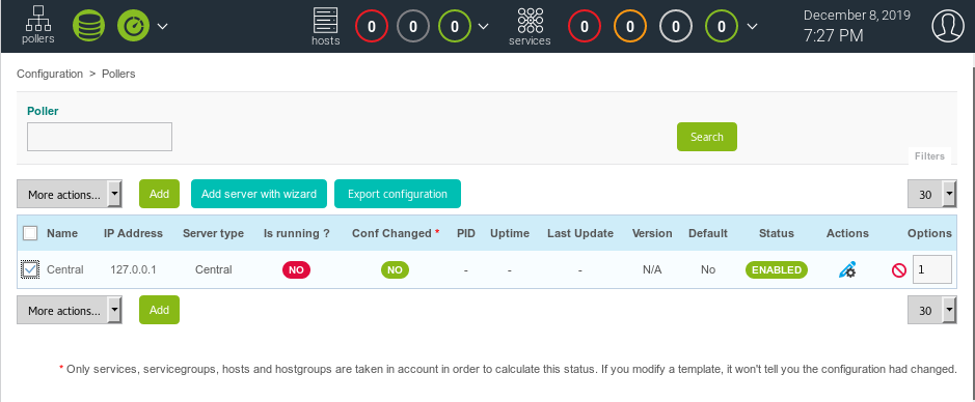The image size is (975, 402).
Task: Click Configuration in the breadcrumb
Action: pos(50,74)
